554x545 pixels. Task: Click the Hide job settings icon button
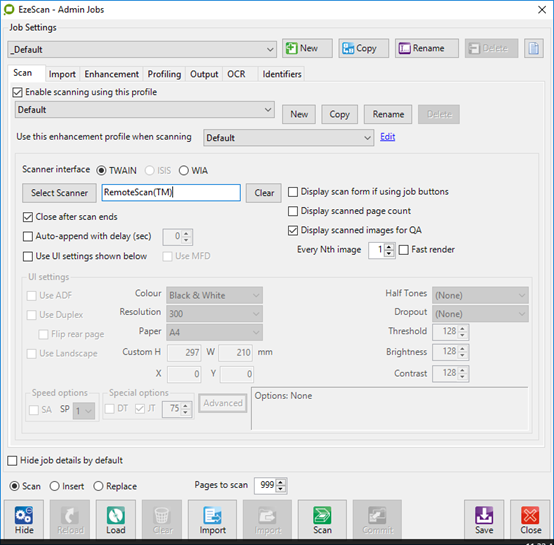point(24,519)
